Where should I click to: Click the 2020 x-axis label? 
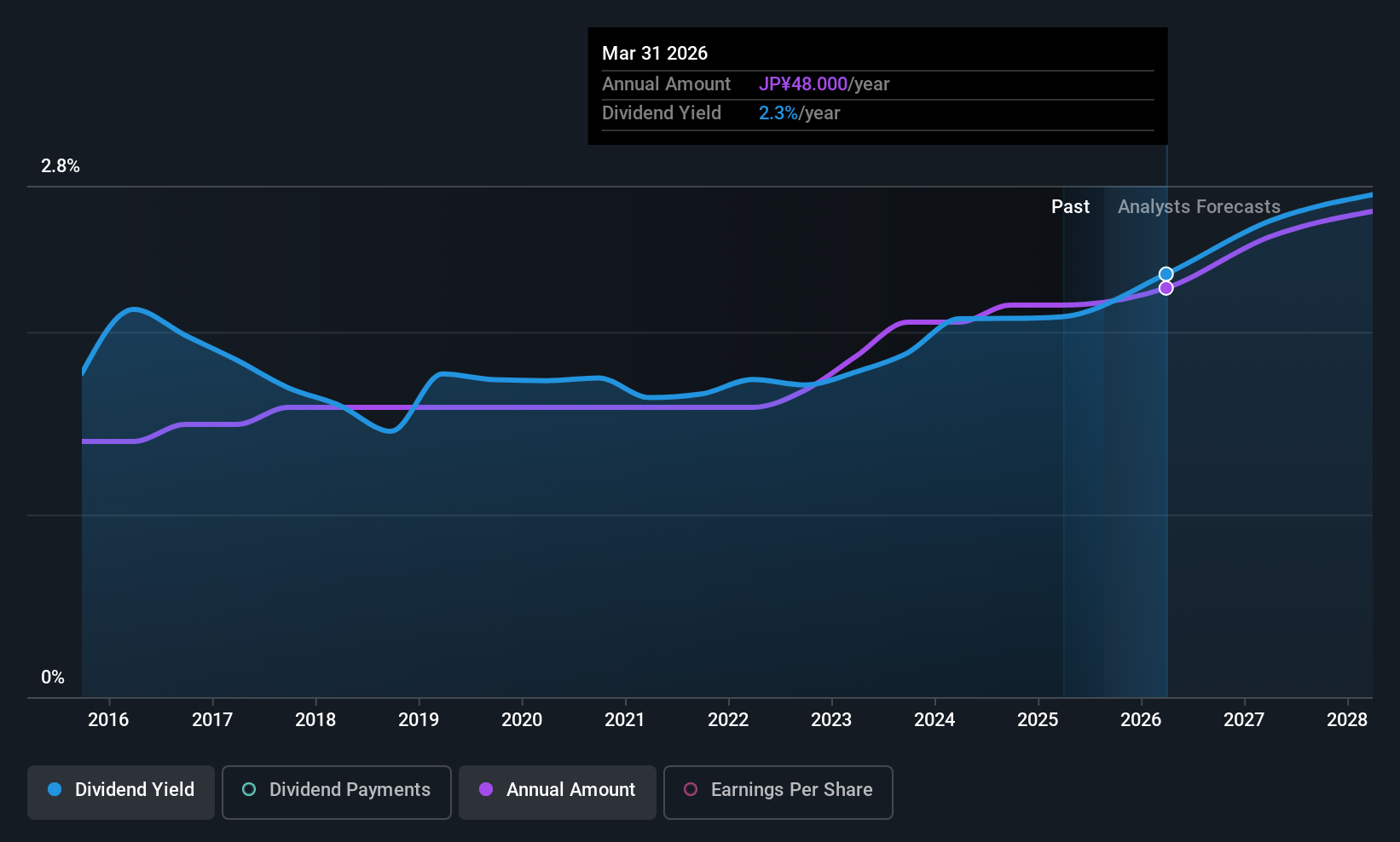coord(522,719)
